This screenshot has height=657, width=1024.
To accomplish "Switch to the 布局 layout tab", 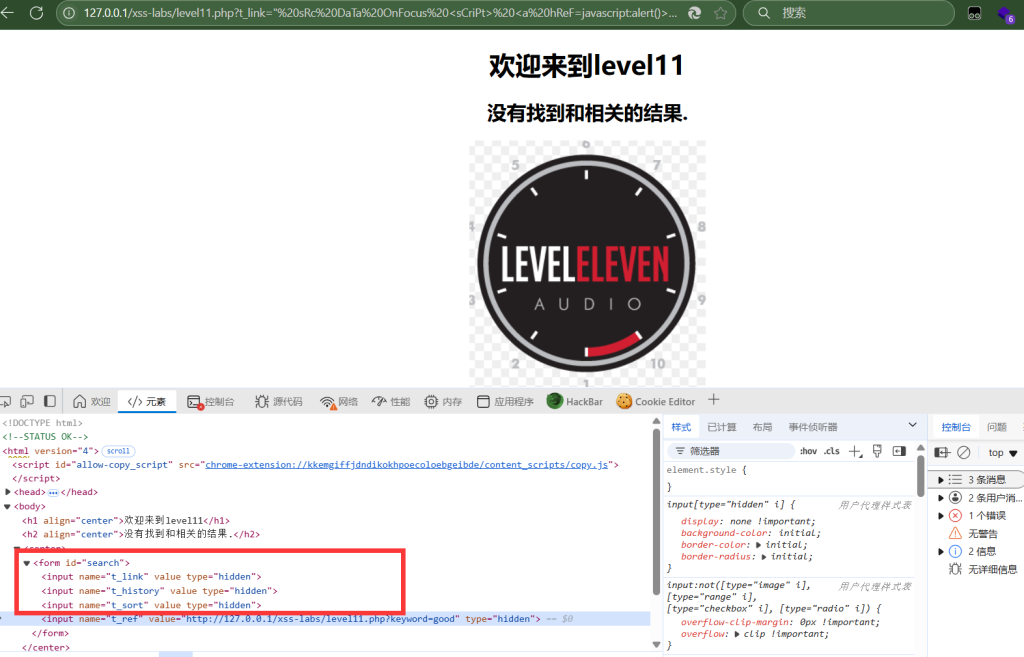I will tap(762, 427).
